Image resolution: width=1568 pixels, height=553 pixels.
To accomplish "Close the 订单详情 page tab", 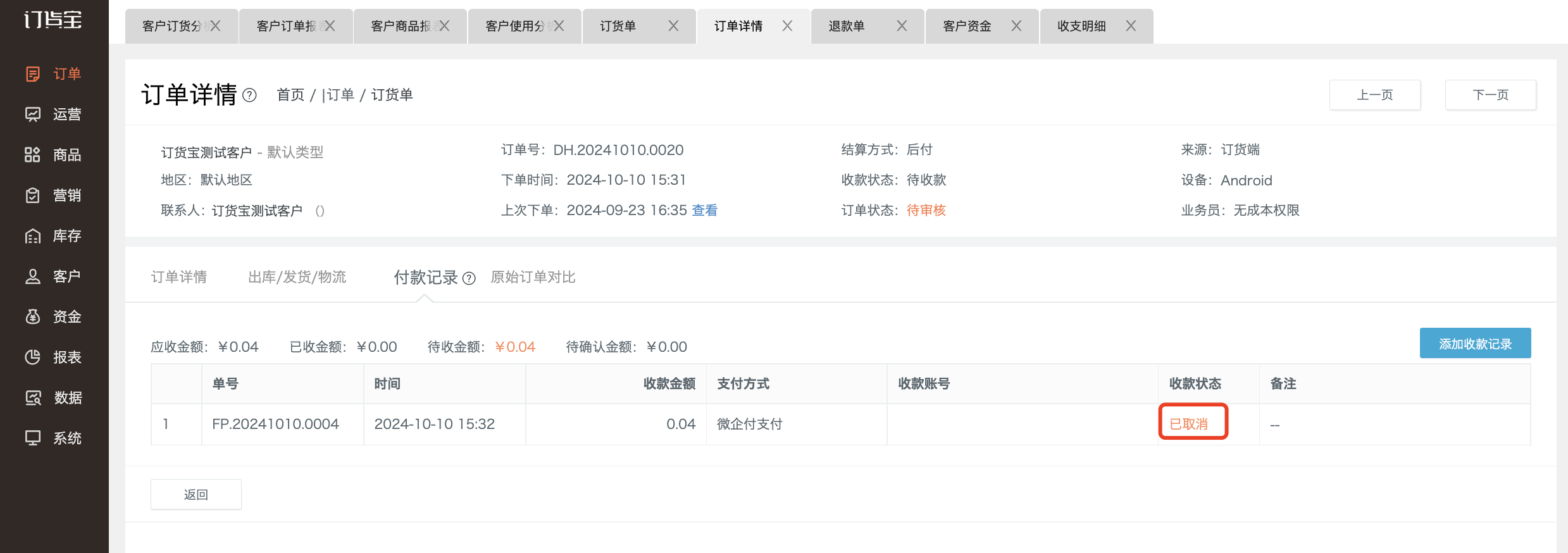I will click(788, 26).
